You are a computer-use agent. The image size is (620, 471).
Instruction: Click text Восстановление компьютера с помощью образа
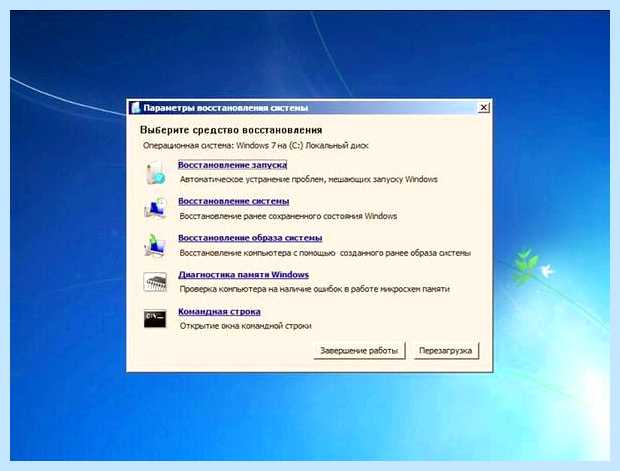click(325, 253)
